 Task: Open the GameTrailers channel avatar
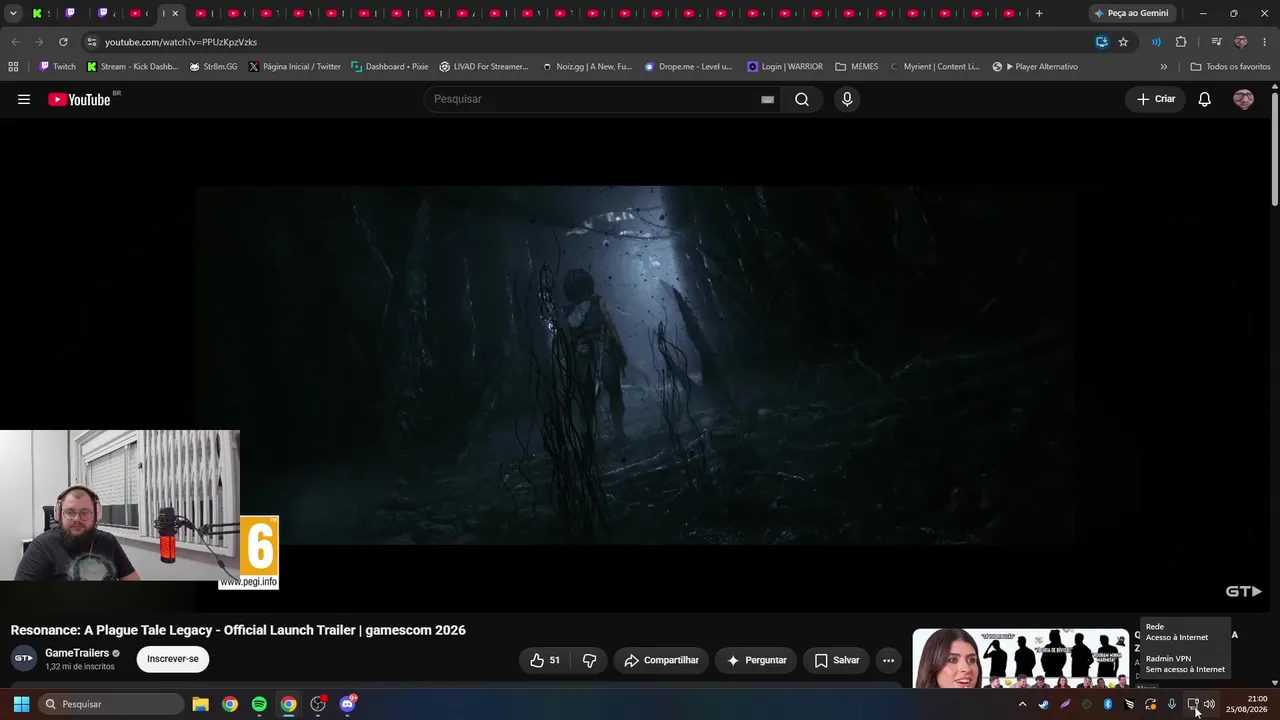[x=24, y=658]
